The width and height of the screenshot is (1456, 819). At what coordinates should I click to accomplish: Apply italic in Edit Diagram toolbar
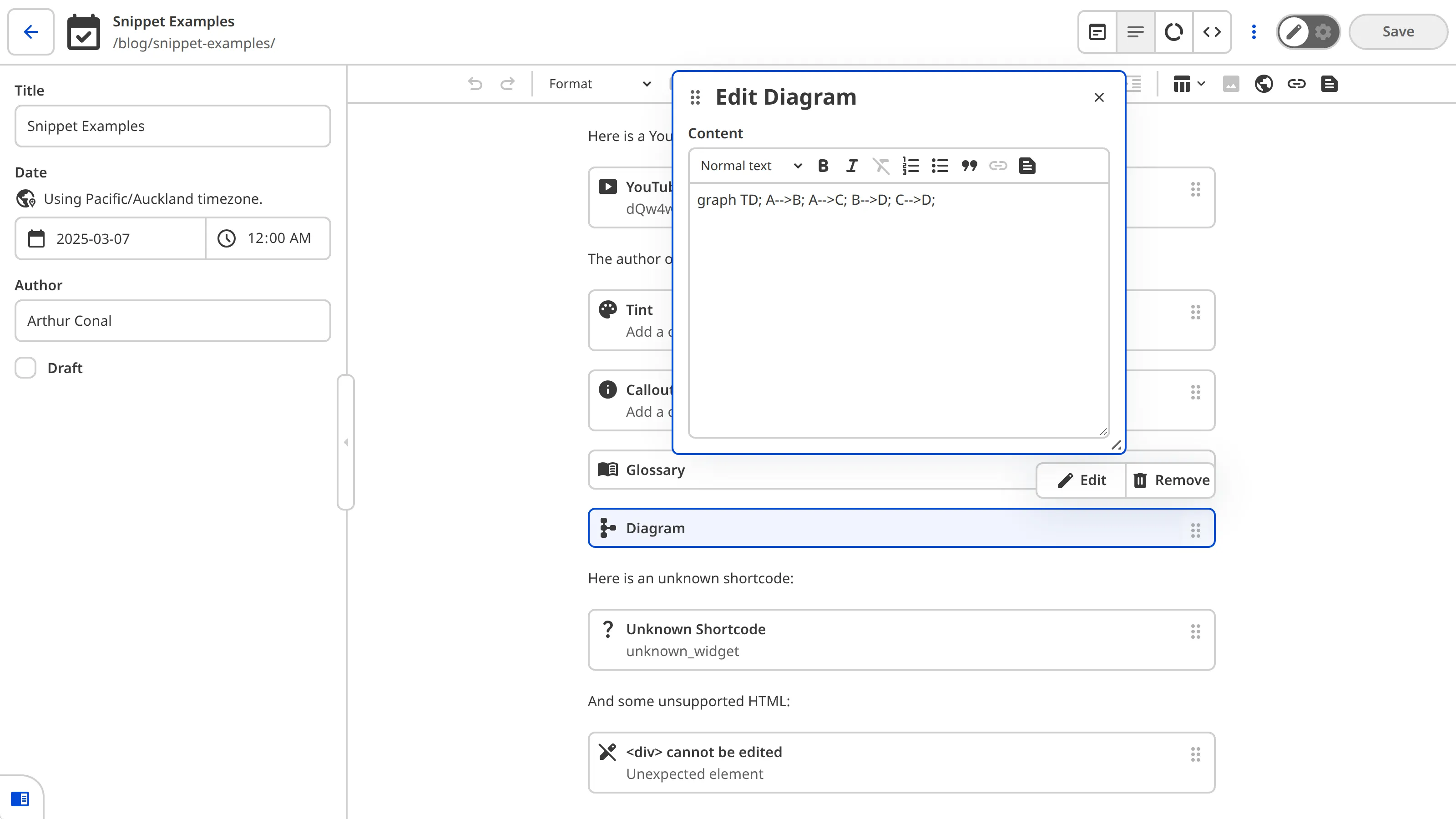point(852,166)
